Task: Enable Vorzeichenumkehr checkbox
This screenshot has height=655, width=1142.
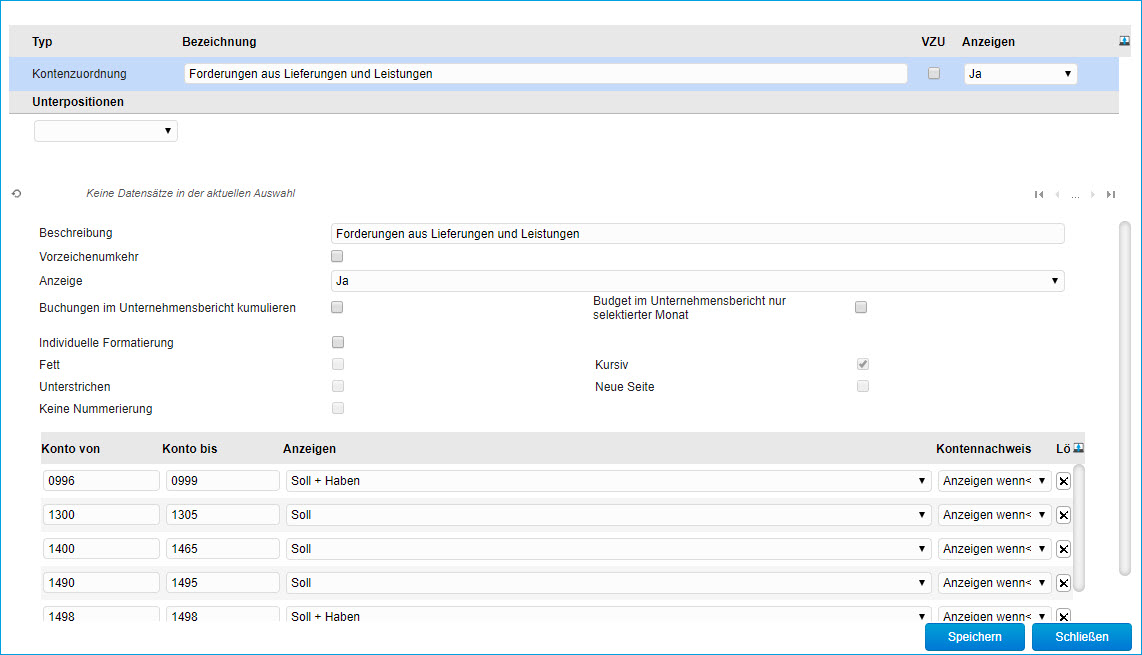Action: (336, 256)
